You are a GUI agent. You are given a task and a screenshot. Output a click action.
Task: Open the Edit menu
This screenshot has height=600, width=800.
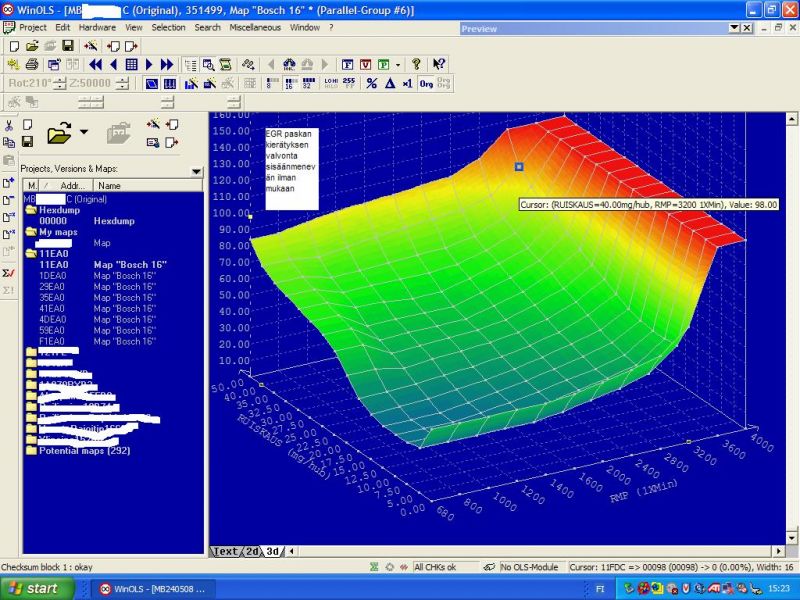point(63,28)
